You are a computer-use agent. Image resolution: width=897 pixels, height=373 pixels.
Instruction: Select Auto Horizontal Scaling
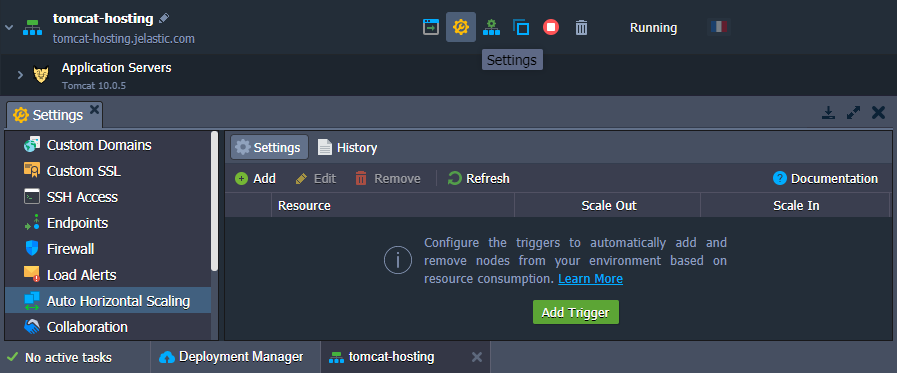click(108, 300)
